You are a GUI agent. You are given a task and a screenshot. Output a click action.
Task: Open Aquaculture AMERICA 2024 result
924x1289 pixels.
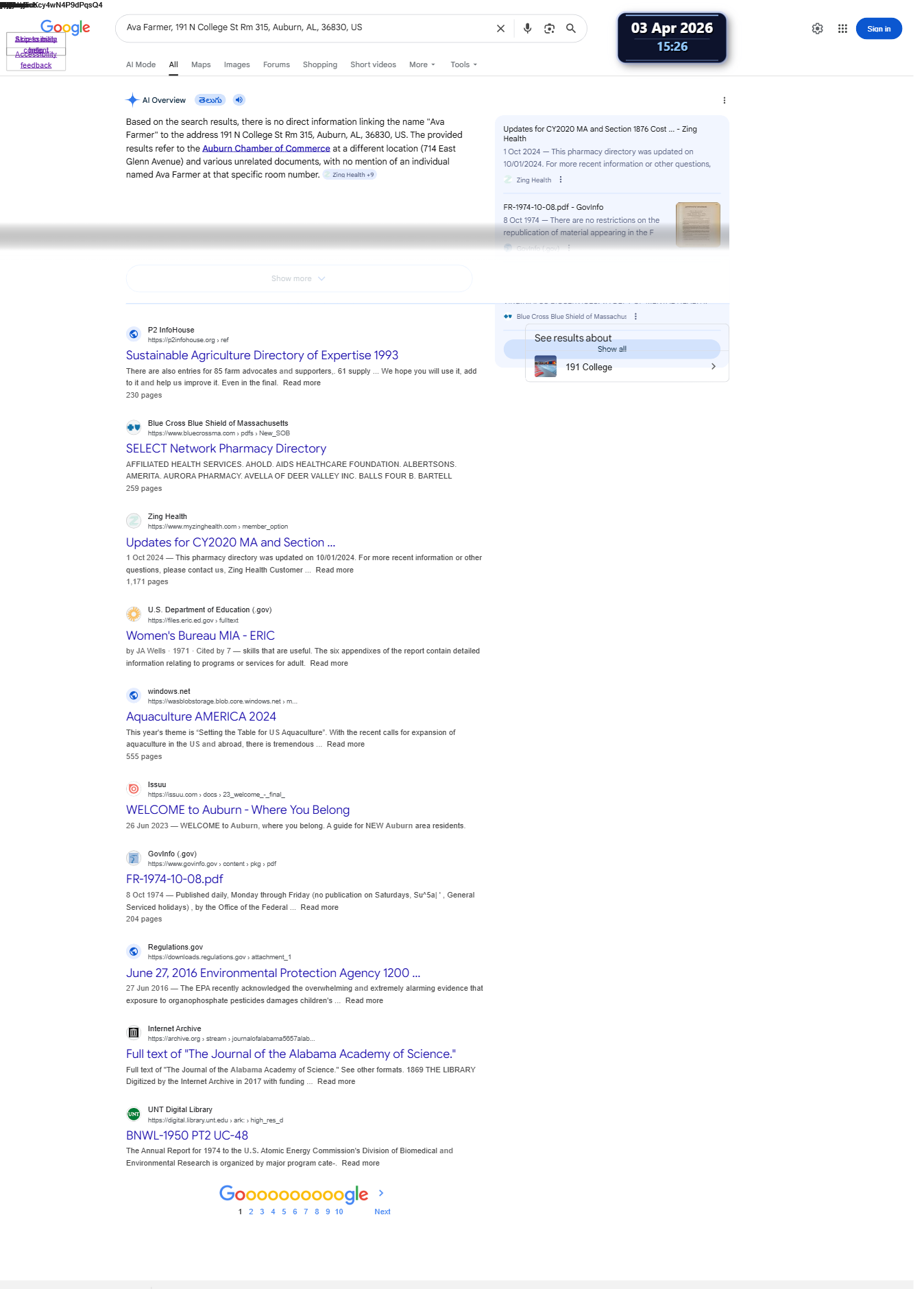point(201,716)
